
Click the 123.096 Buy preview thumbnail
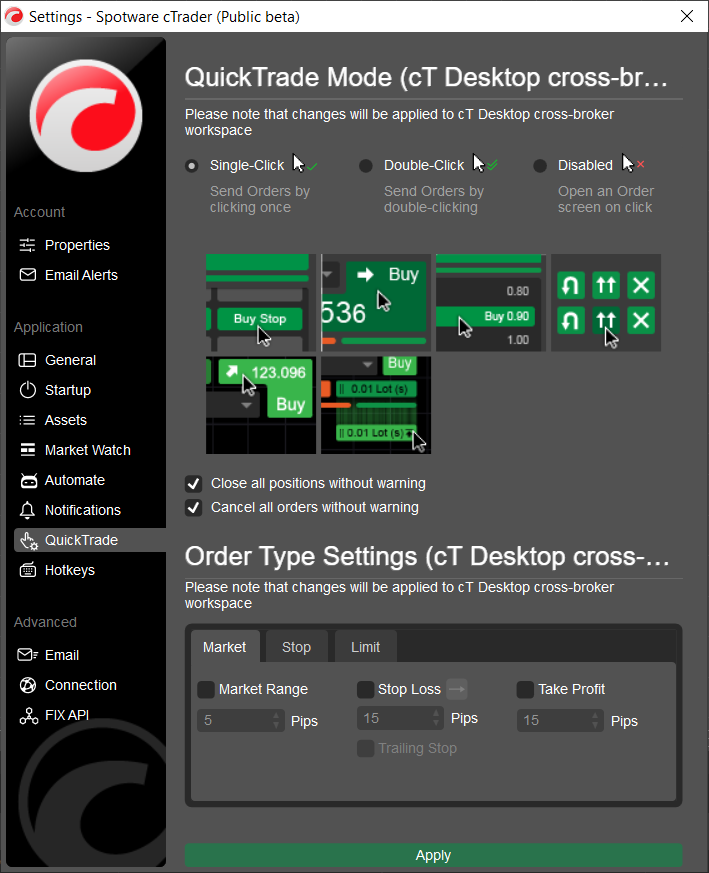tap(261, 405)
